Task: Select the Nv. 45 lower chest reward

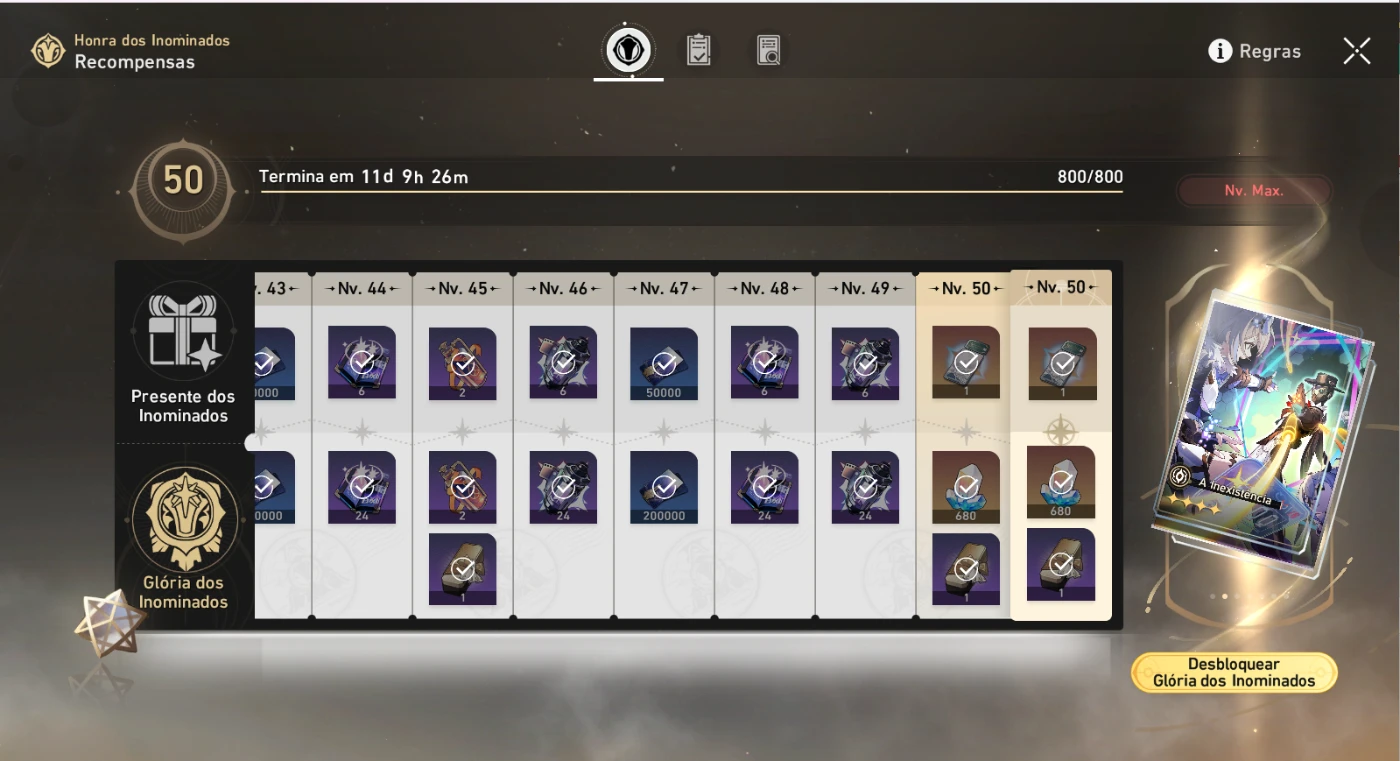Action: (x=463, y=569)
